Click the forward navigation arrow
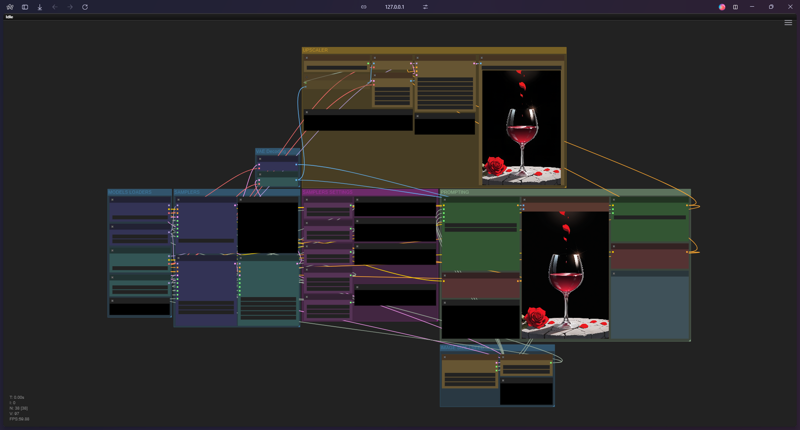Viewport: 800px width, 430px height. [70, 7]
